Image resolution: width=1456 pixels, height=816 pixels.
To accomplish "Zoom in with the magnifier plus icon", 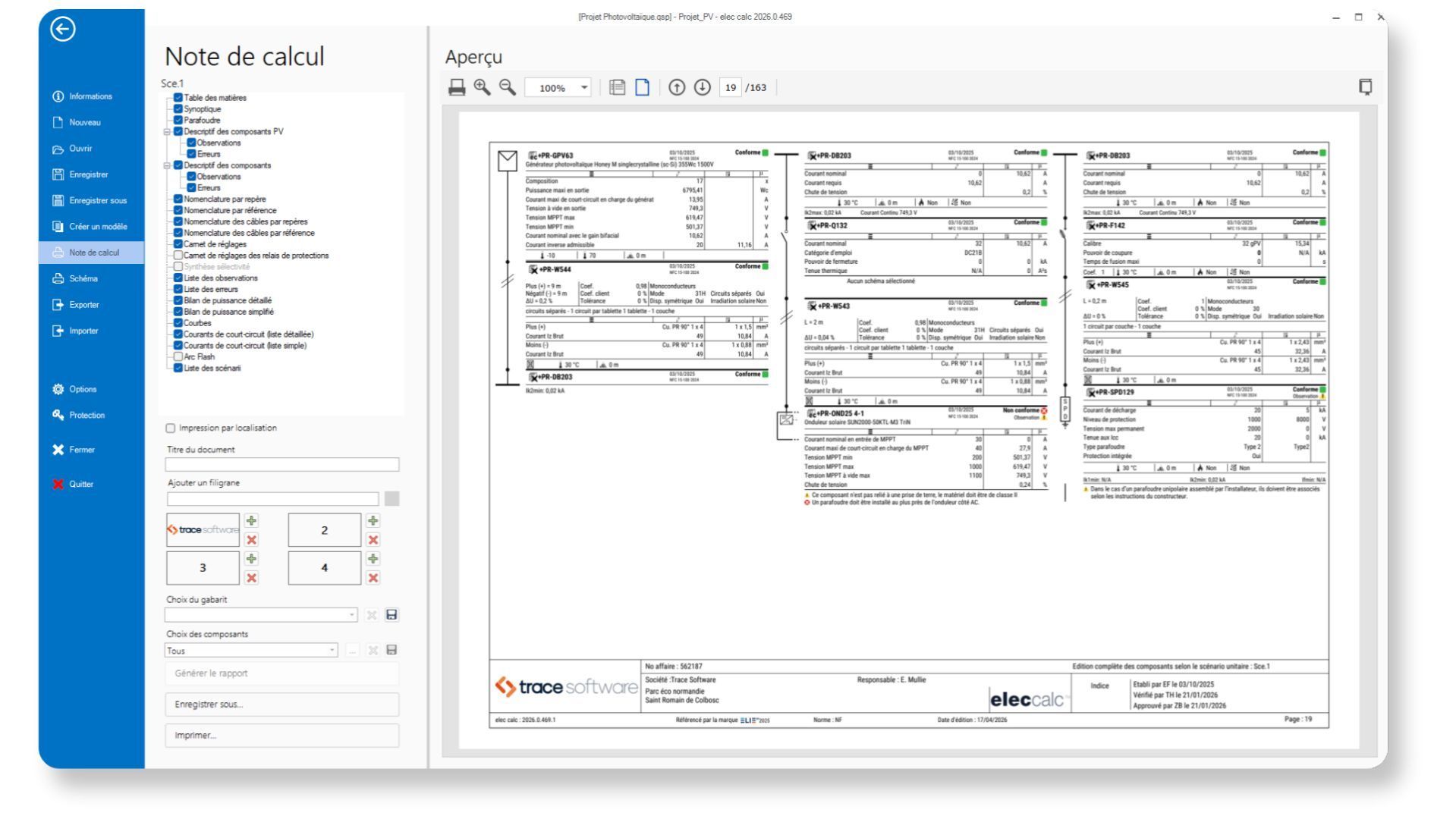I will (x=483, y=88).
